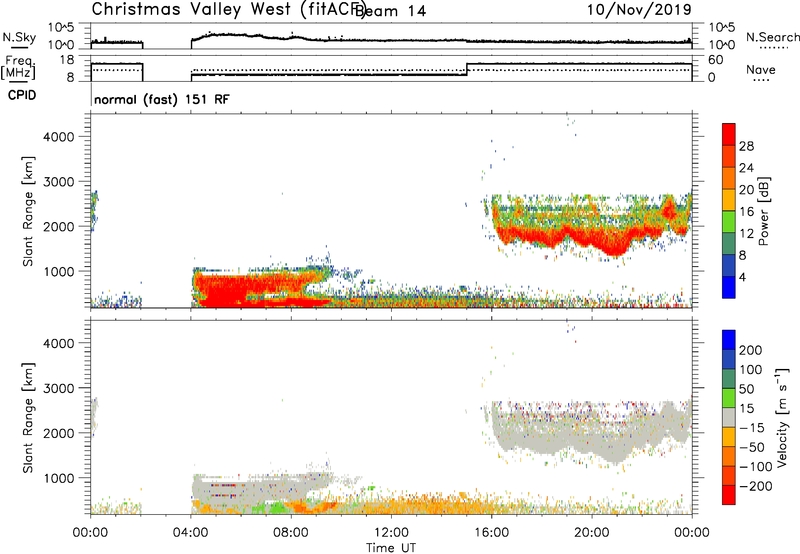Click the 'Power [dB]' colorbar title
The height and width of the screenshot is (554, 800).
763,211
